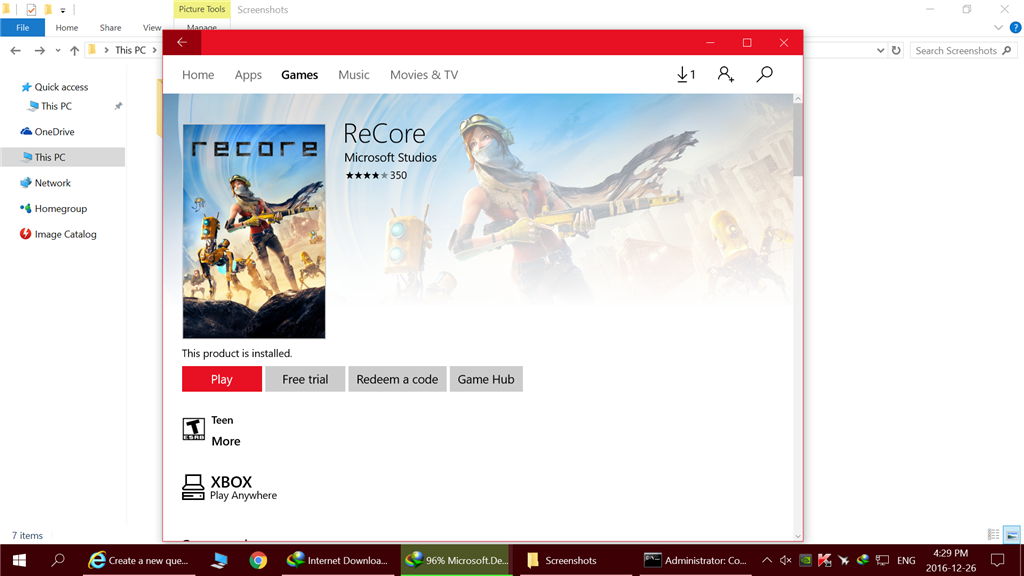Screen dimensions: 1024x576
Task: Open the File Explorer help icon
Action: [x=1016, y=27]
